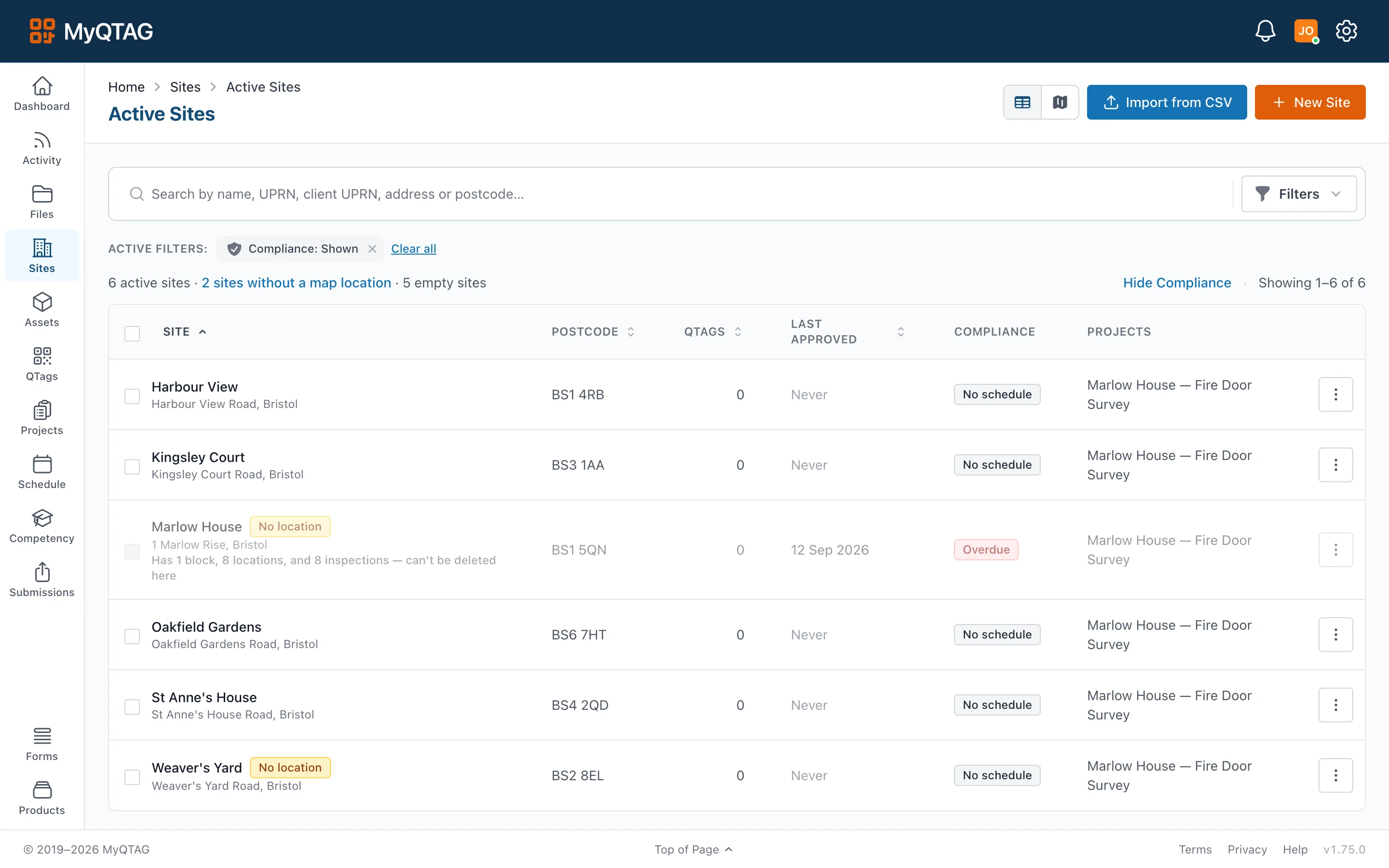The width and height of the screenshot is (1389, 868).
Task: Open actions menu for Kingsley Court
Action: [1335, 465]
